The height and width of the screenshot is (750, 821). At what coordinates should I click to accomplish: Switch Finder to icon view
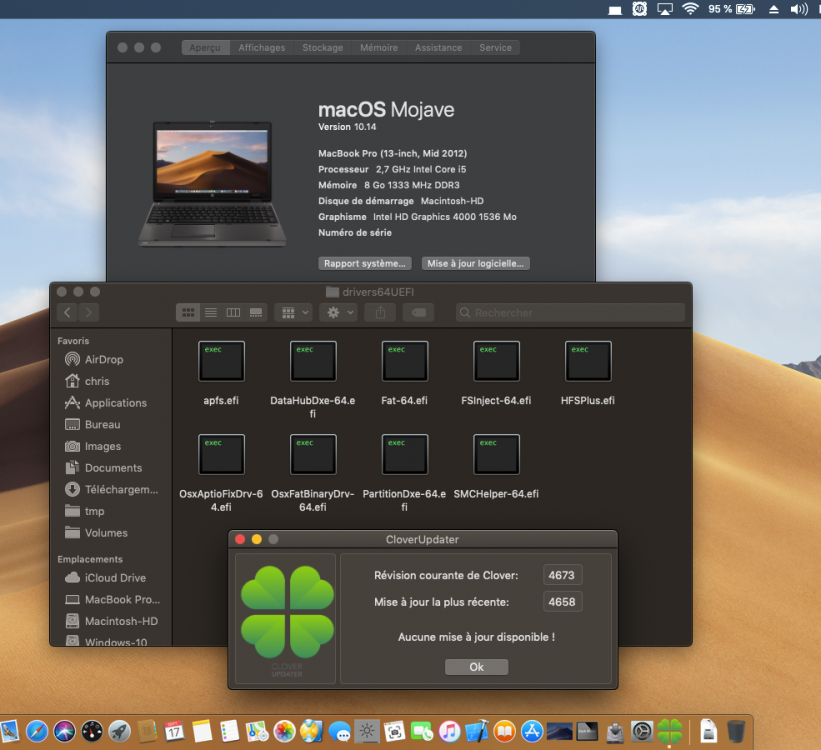(188, 313)
